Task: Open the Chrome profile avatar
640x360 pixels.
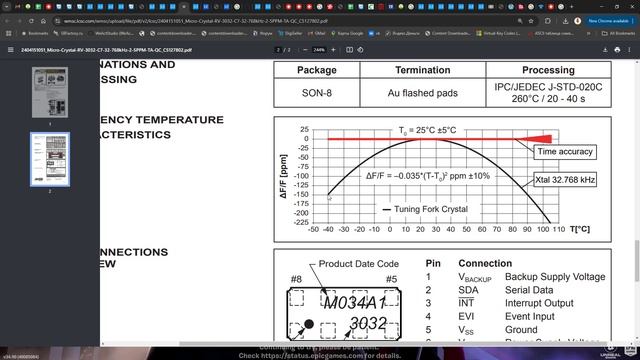Action: click(577, 21)
